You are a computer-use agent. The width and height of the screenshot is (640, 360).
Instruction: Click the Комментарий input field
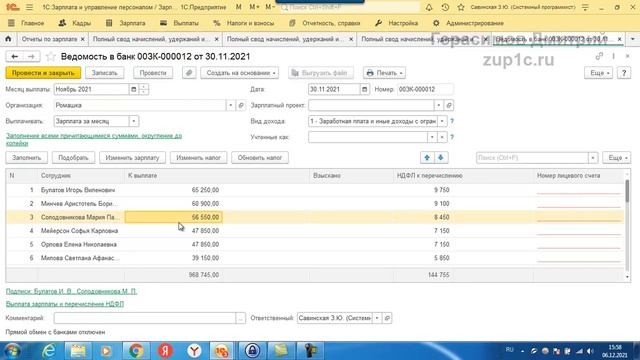pos(145,318)
